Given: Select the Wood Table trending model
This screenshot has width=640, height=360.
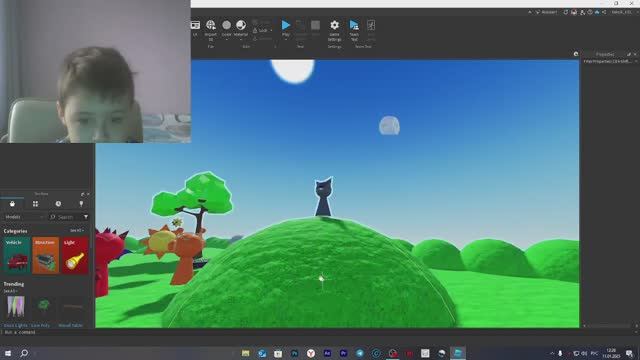Looking at the screenshot, I should tap(73, 307).
